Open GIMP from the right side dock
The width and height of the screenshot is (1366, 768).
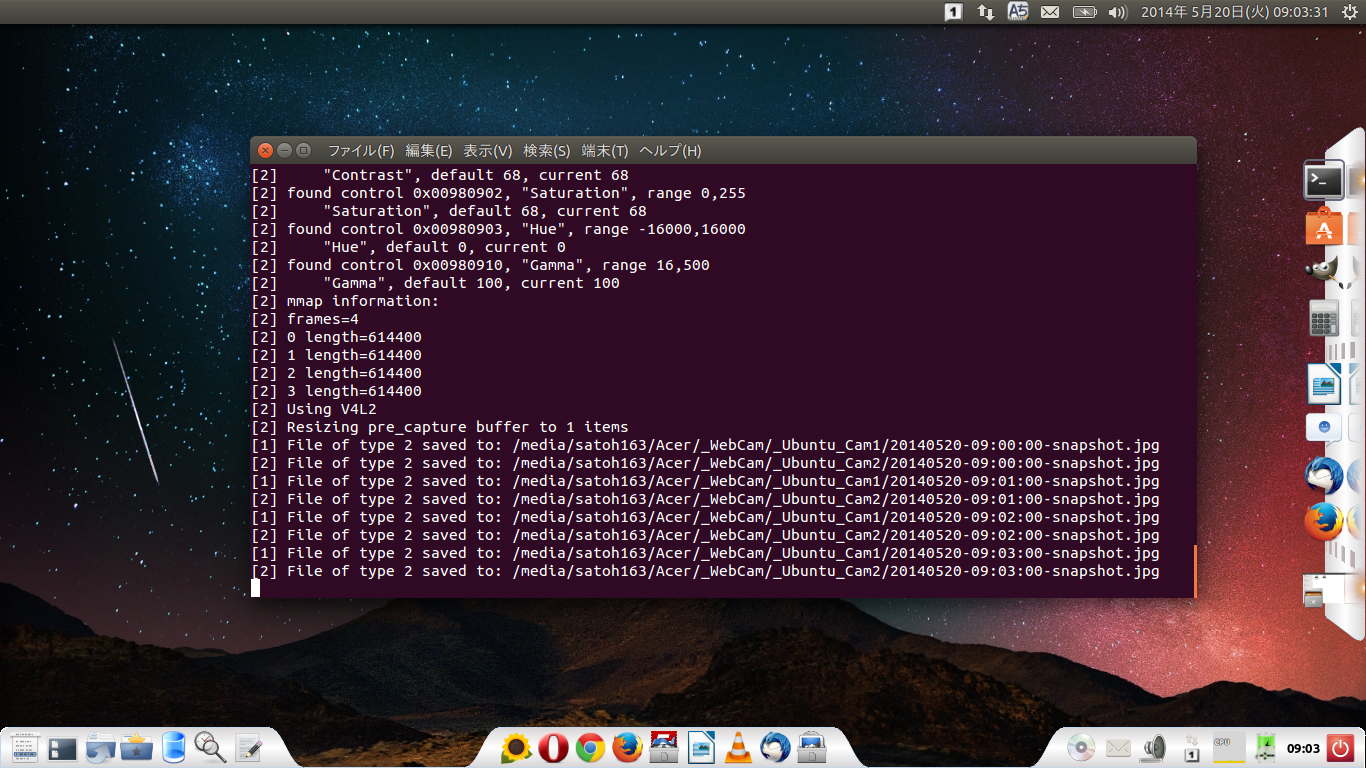click(x=1323, y=271)
